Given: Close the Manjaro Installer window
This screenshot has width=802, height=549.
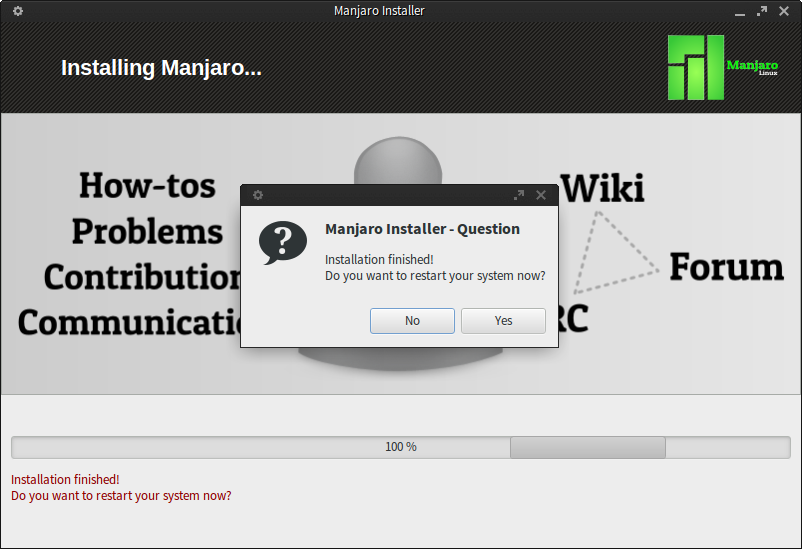Looking at the screenshot, I should (784, 11).
